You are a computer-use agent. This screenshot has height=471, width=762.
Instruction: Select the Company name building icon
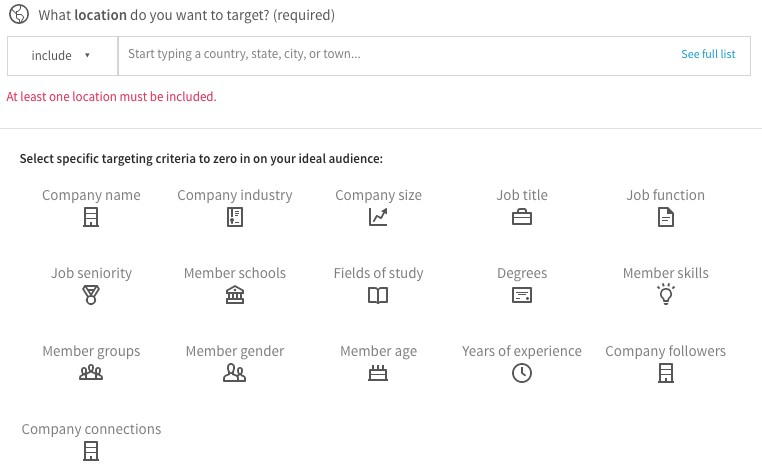pyautogui.click(x=91, y=217)
